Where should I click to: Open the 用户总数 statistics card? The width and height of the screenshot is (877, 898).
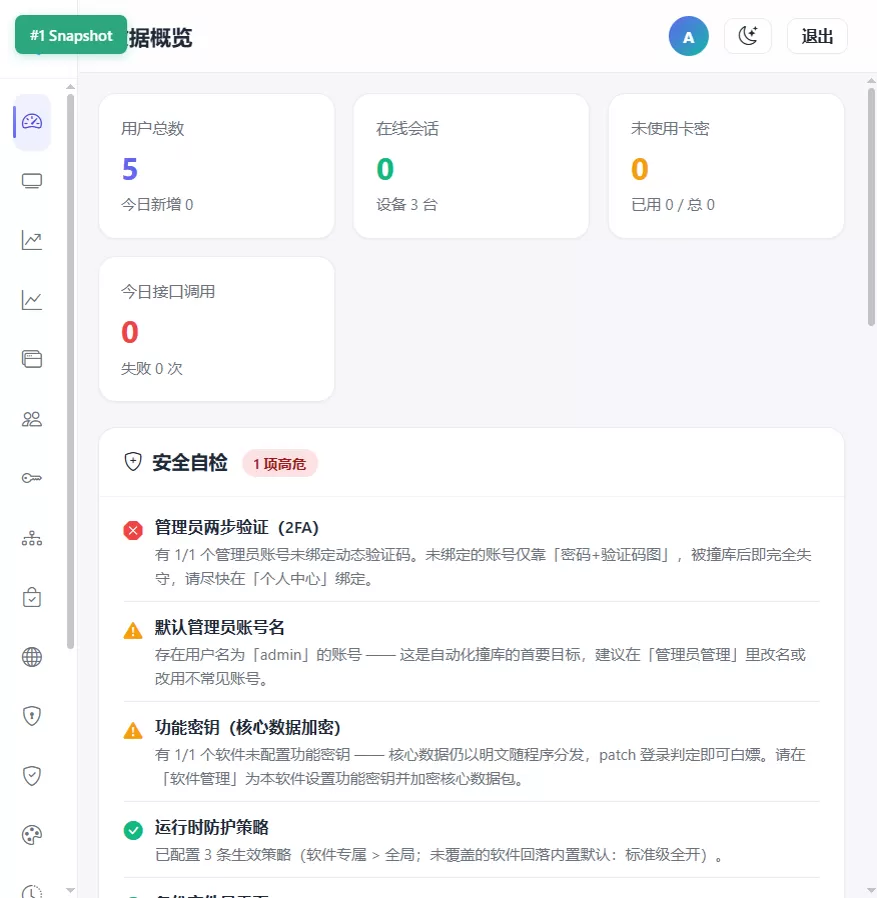[x=217, y=166]
